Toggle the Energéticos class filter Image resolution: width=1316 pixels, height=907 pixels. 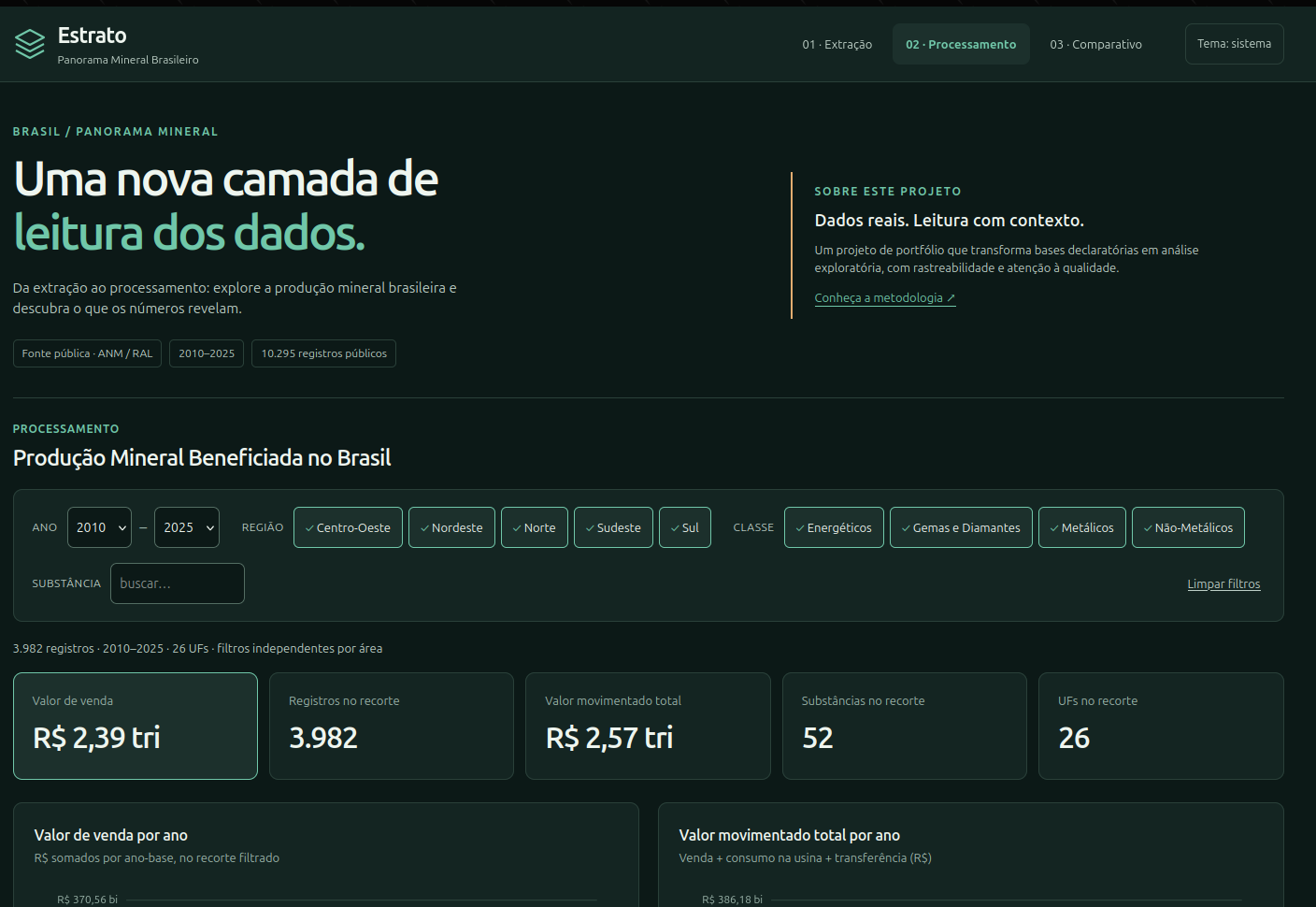[x=834, y=527]
